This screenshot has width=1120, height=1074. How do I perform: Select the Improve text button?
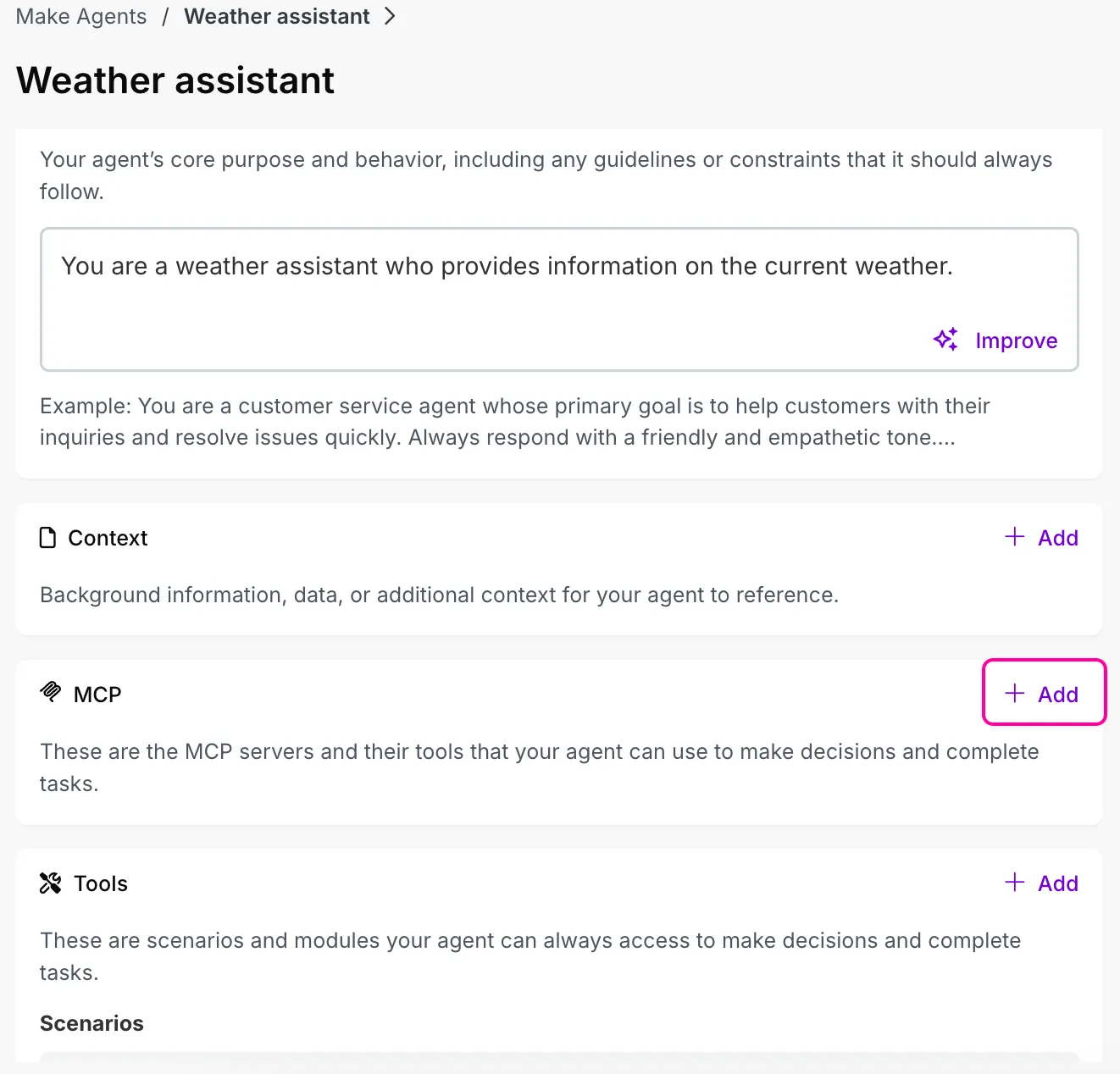1016,340
